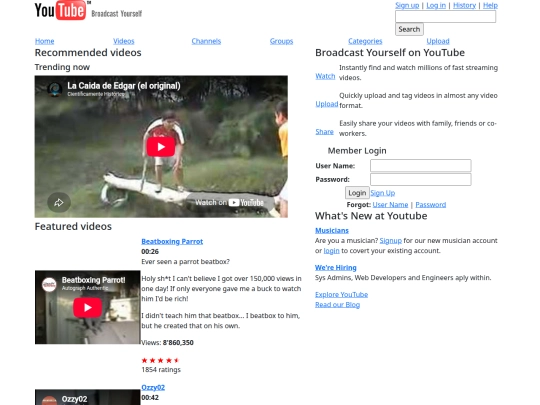
Task: Click the star rating under Beatboxing Parrot
Action: tap(160, 360)
